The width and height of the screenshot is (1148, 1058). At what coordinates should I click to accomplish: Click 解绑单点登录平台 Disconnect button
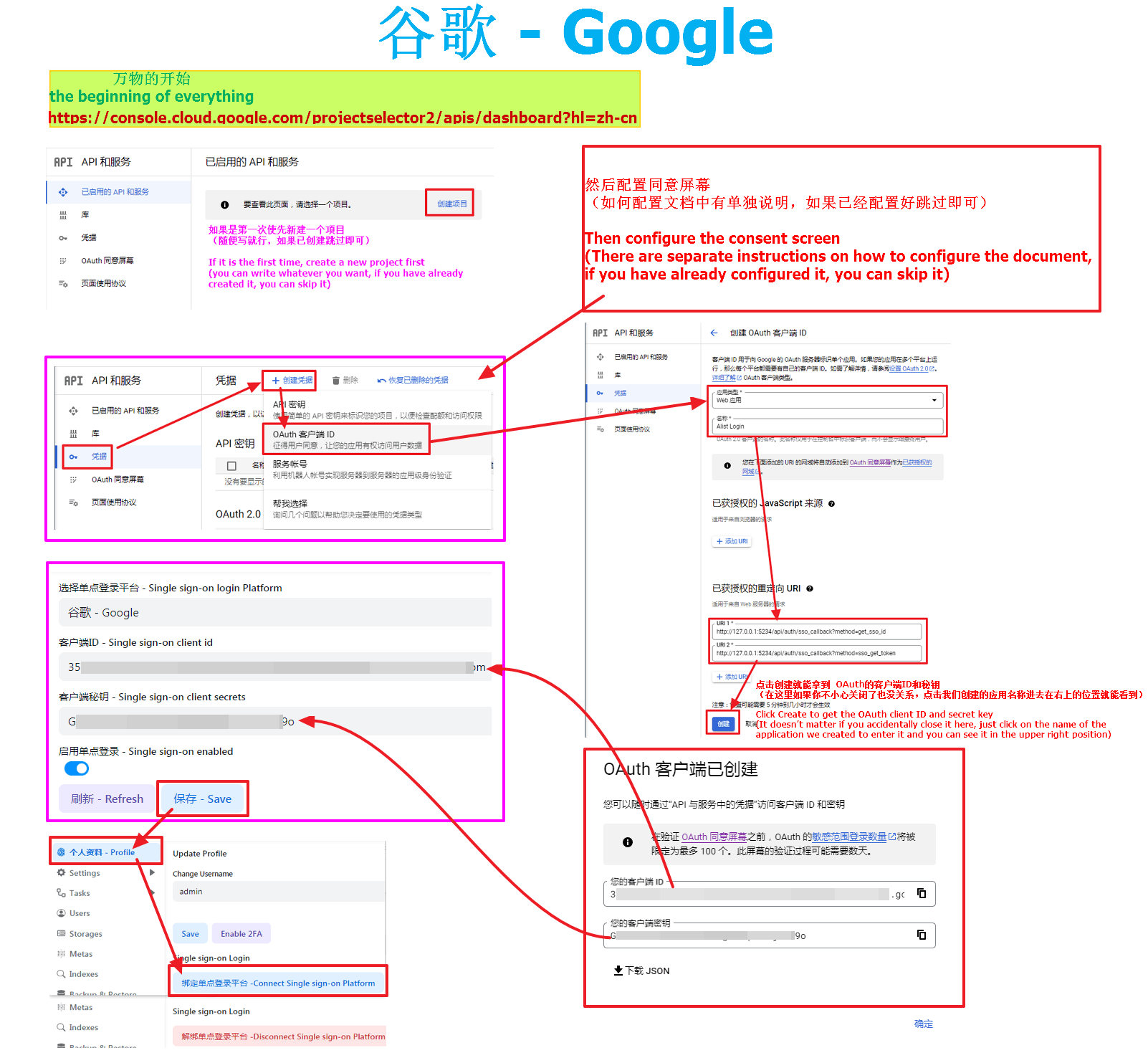[279, 1036]
